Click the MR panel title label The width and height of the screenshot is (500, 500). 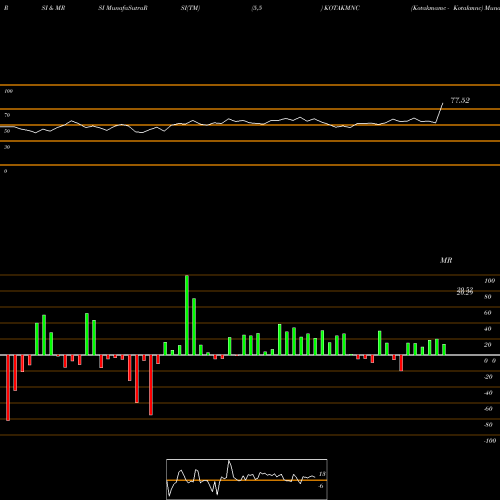(x=446, y=260)
